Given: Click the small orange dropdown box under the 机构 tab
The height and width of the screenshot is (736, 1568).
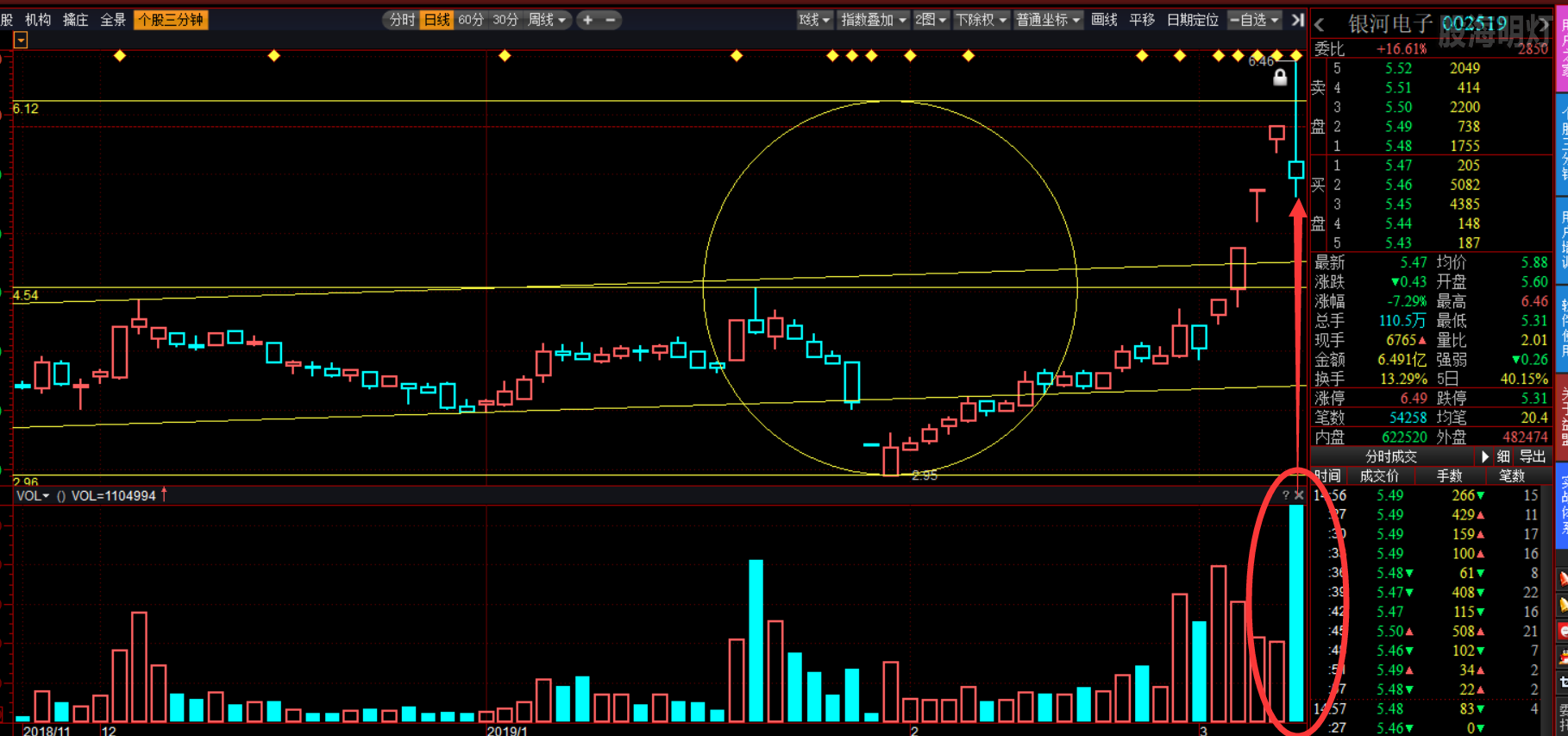Looking at the screenshot, I should 21,41.
